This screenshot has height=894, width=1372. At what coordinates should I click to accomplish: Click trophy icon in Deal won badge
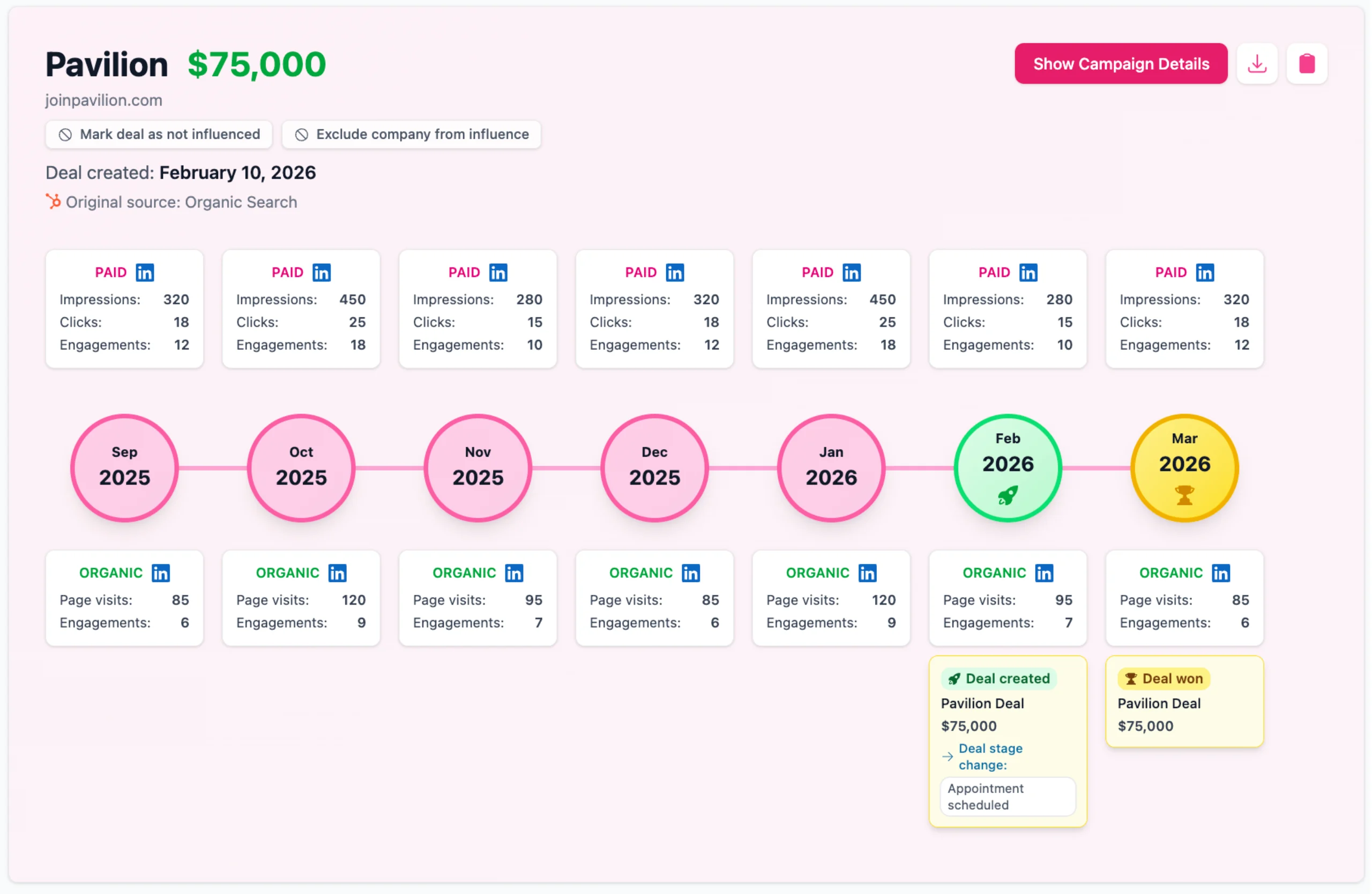click(x=1131, y=679)
